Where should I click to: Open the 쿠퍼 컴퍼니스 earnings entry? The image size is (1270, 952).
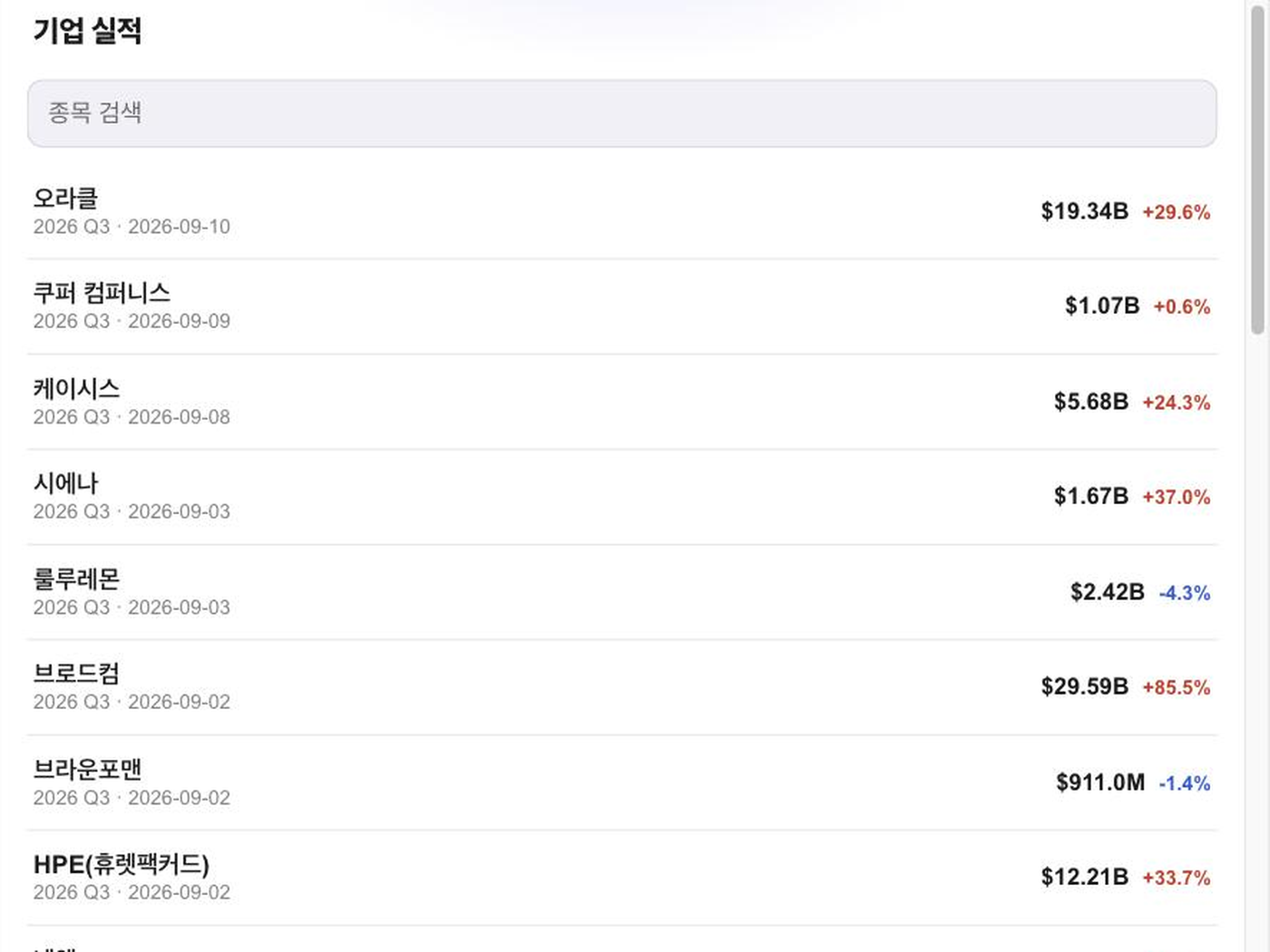pos(621,306)
